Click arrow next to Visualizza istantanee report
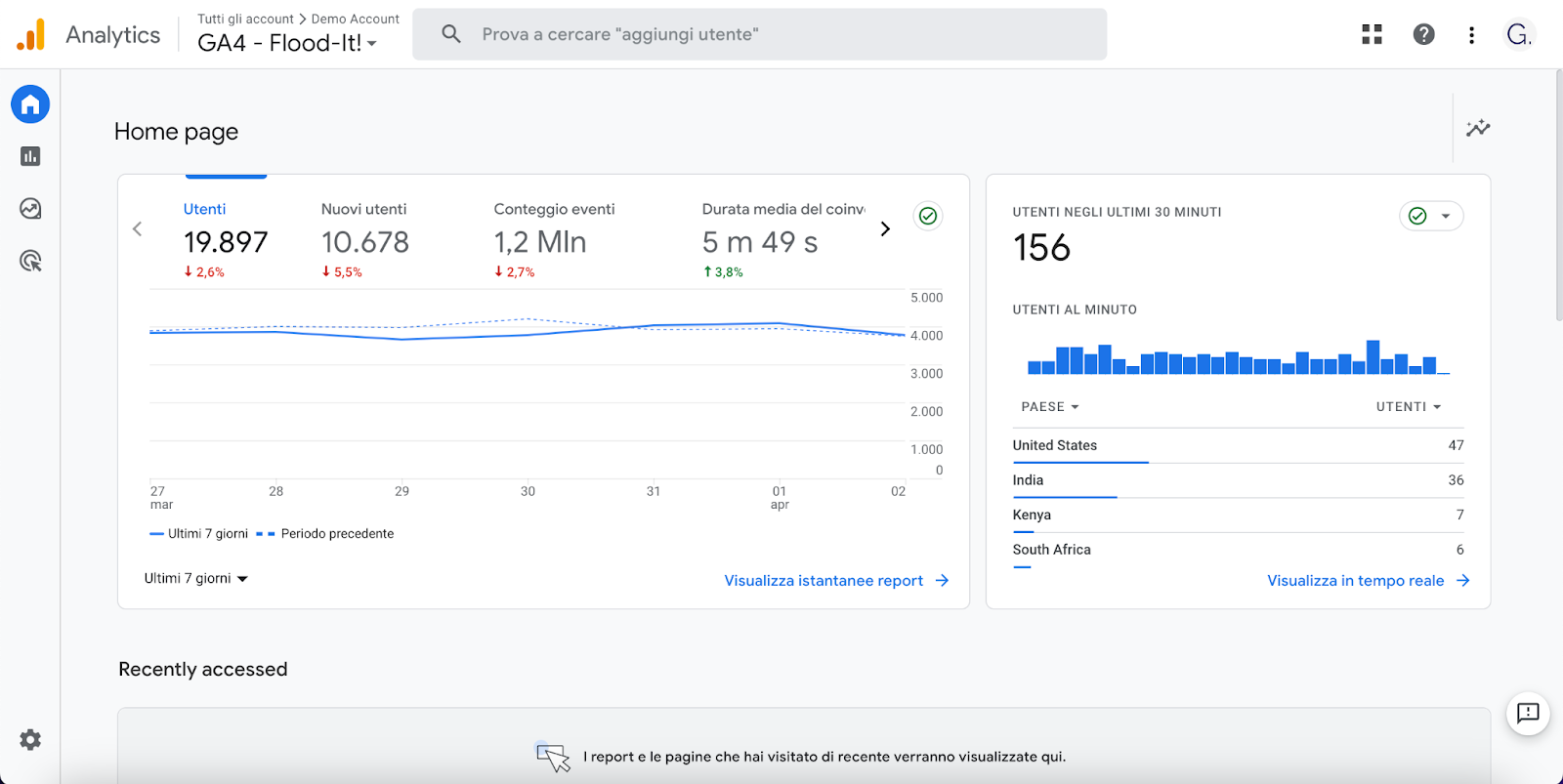The image size is (1563, 784). point(942,580)
